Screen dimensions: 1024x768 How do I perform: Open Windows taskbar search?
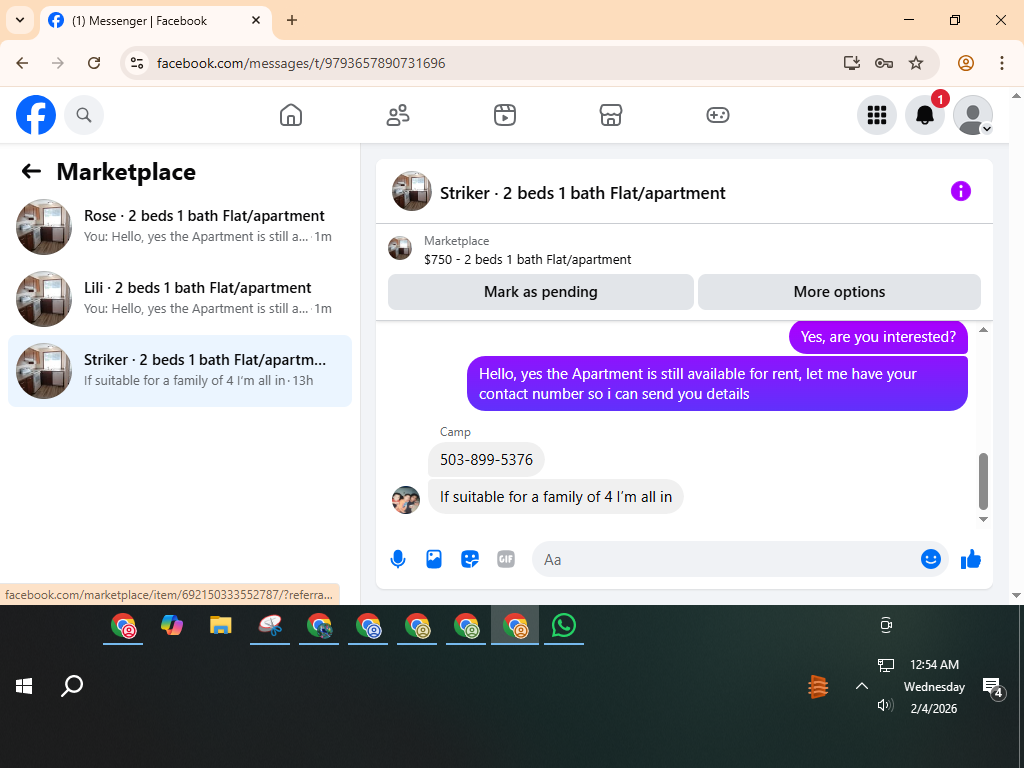pyautogui.click(x=72, y=686)
